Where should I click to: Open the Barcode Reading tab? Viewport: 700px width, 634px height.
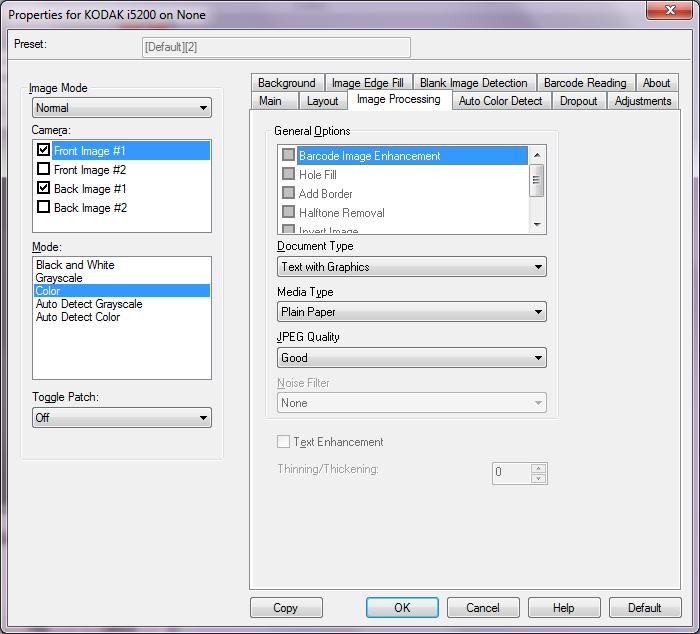(585, 83)
